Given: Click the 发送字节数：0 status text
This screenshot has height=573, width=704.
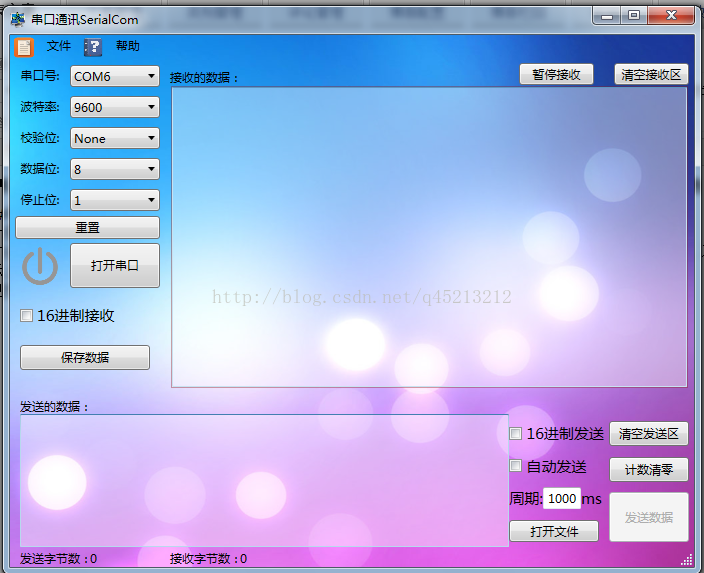Looking at the screenshot, I should pos(58,559).
